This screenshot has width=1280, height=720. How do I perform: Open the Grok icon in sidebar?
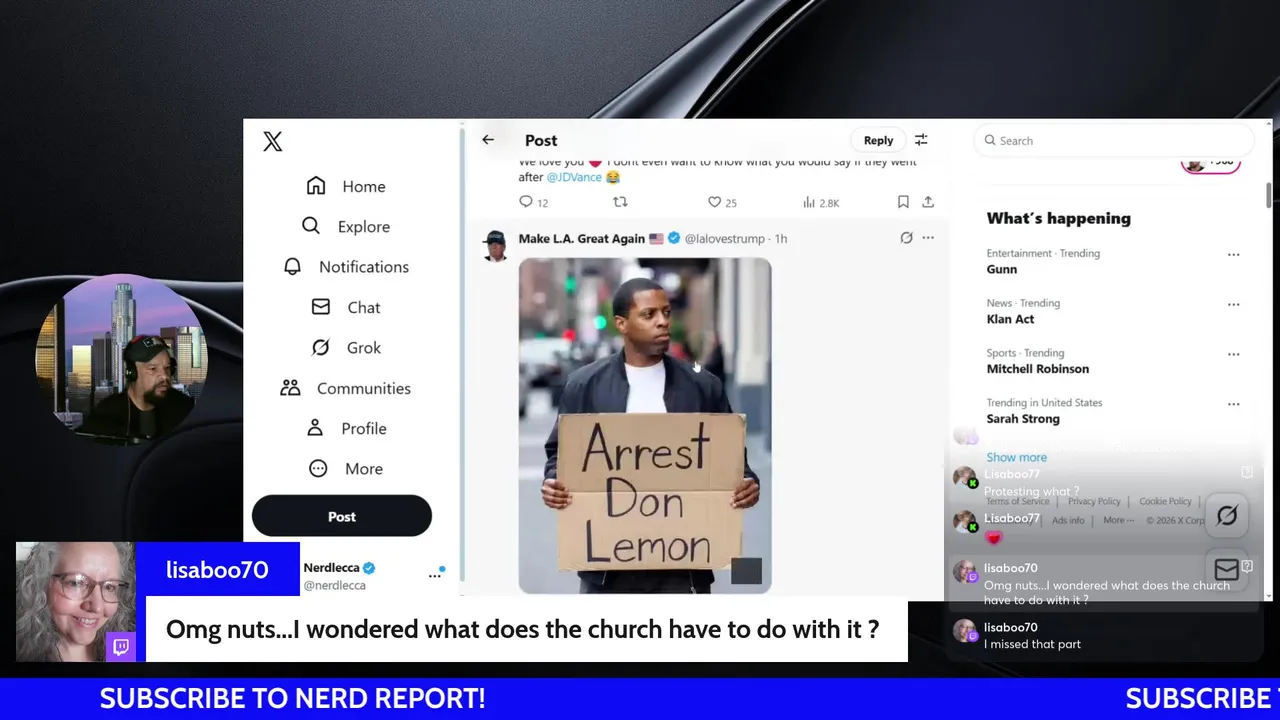pyautogui.click(x=321, y=347)
